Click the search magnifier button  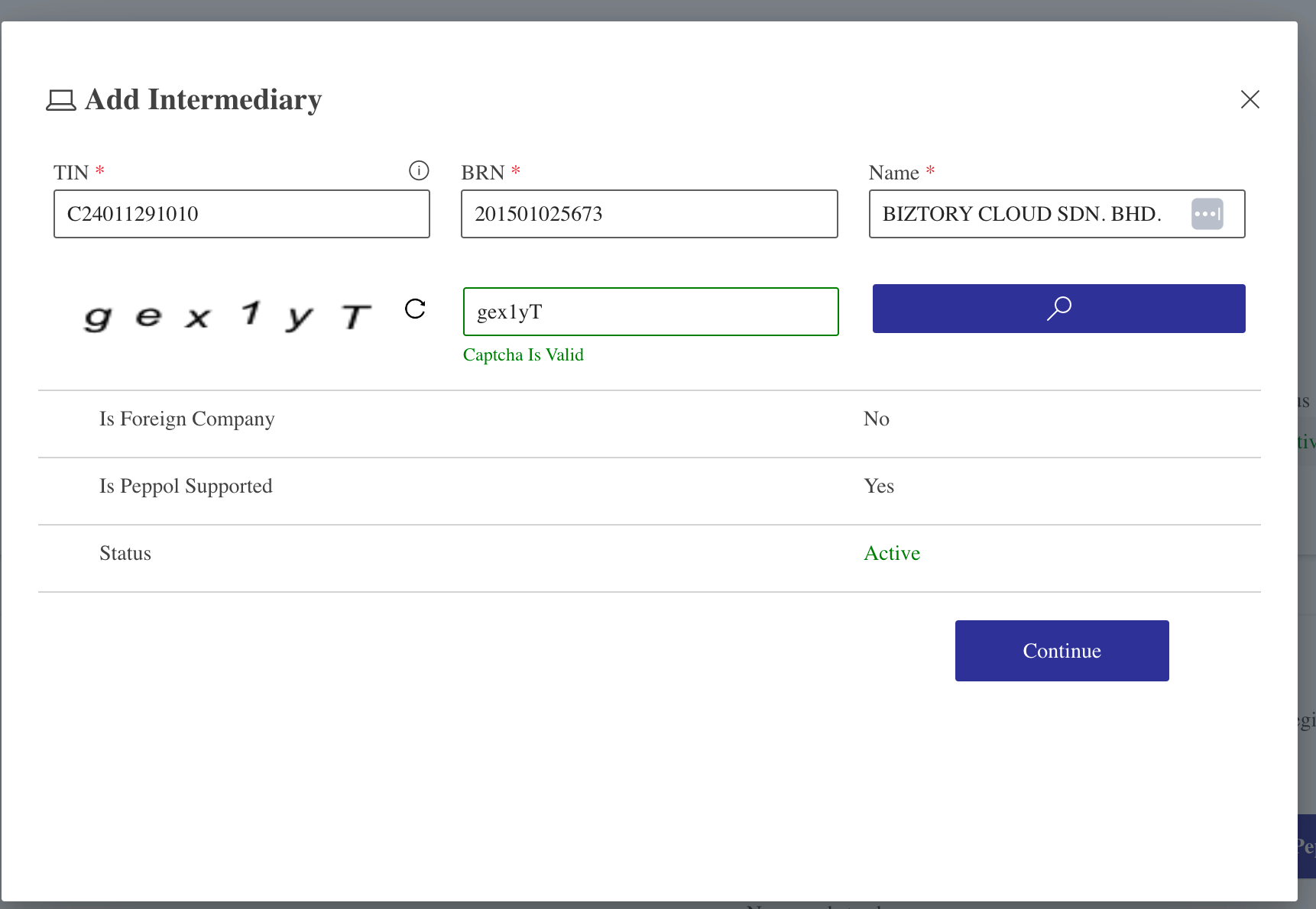point(1059,309)
